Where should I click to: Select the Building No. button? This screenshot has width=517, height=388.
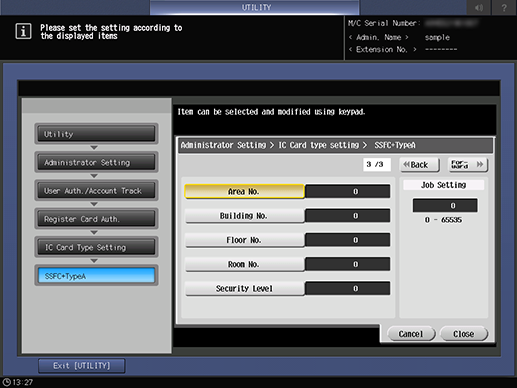[244, 216]
